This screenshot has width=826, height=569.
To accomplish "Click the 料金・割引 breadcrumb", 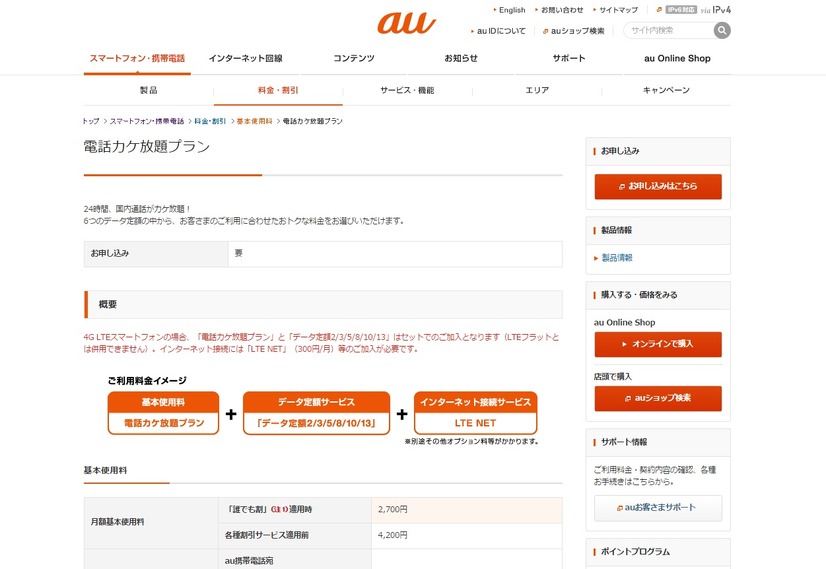I will (x=210, y=121).
